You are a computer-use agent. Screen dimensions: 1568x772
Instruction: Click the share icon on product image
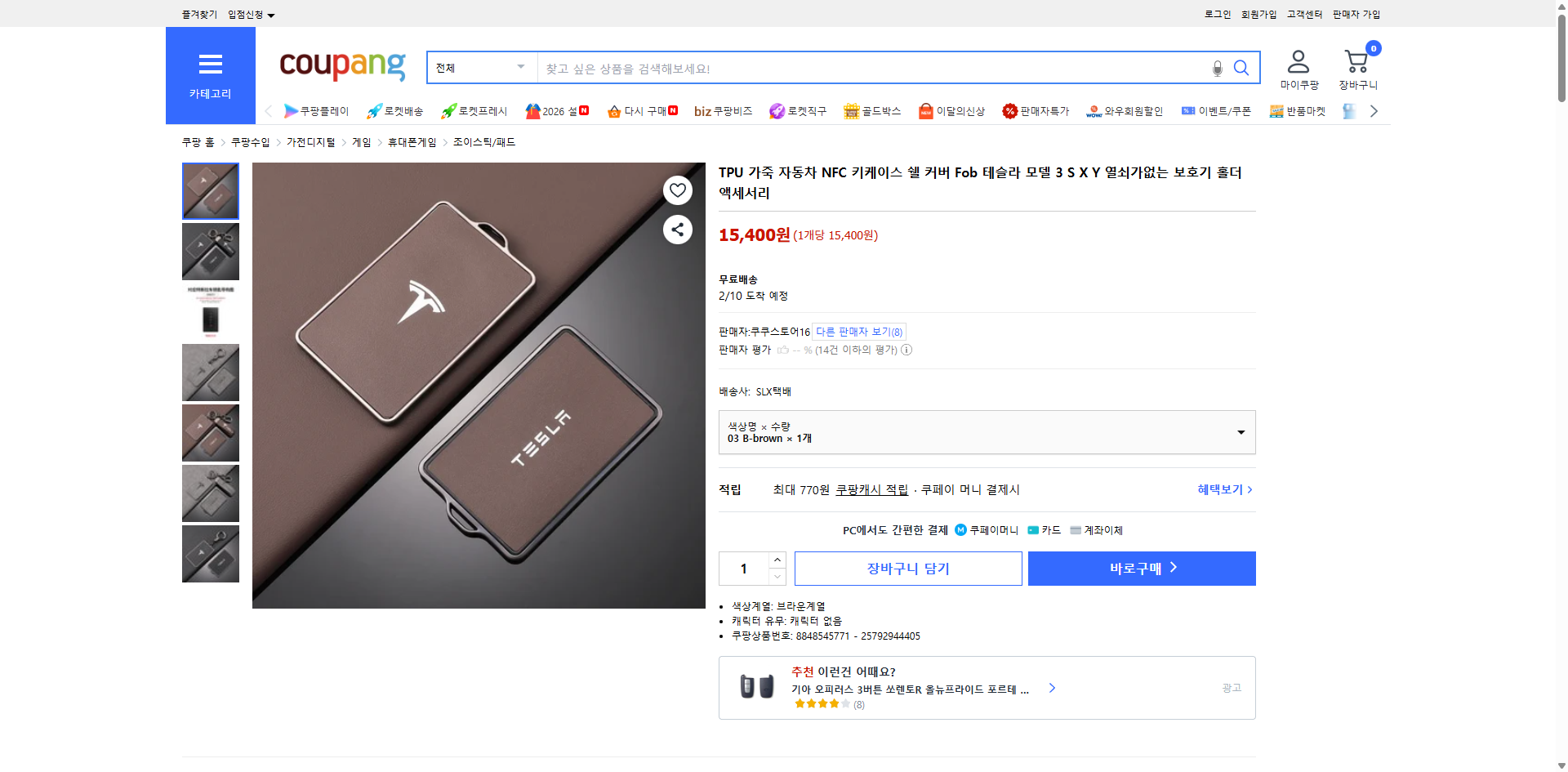(x=677, y=230)
